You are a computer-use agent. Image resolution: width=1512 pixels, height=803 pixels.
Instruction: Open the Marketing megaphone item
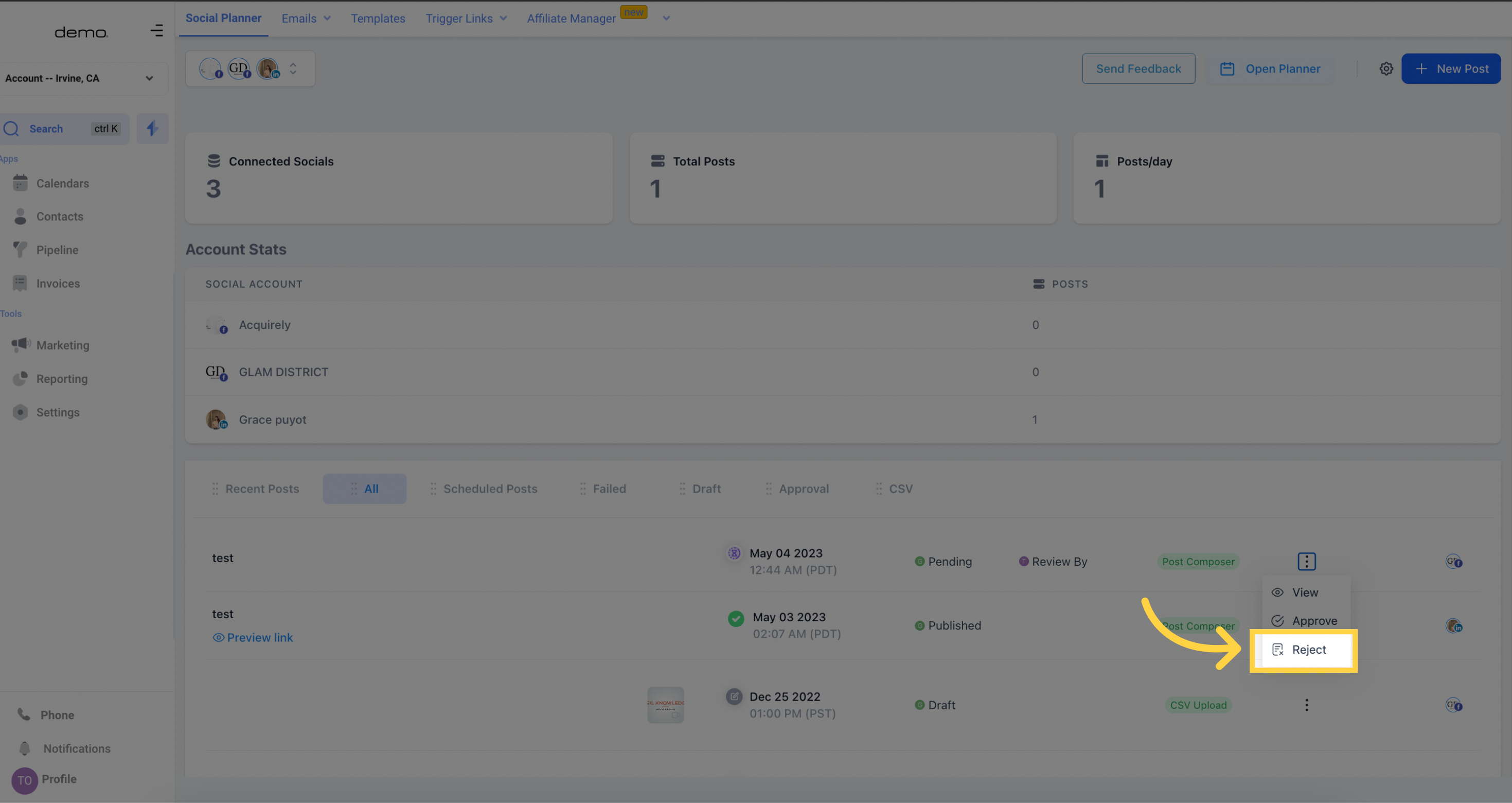(62, 345)
